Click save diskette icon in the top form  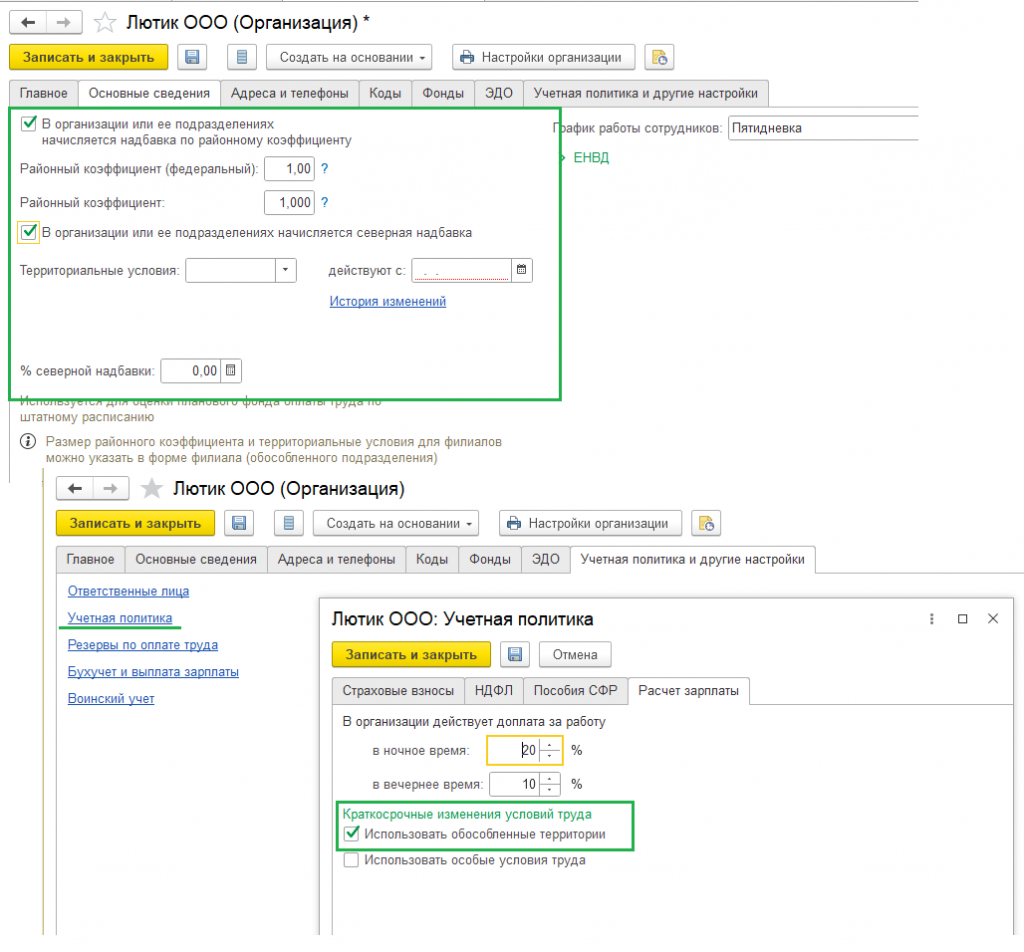click(192, 57)
